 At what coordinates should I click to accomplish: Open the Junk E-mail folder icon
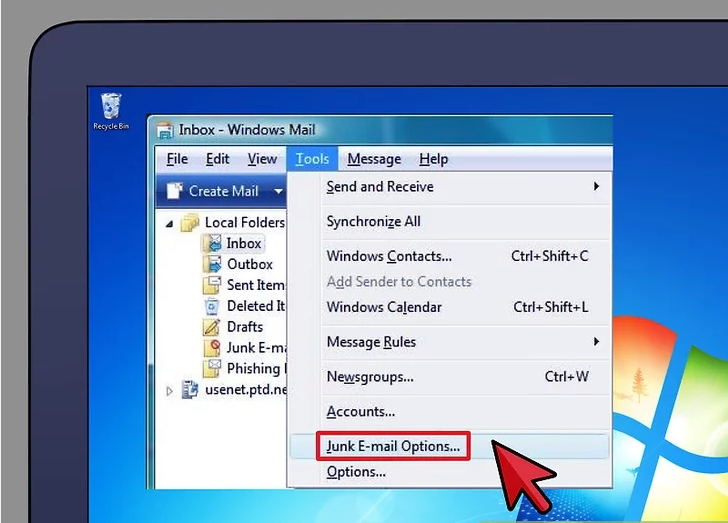pyautogui.click(x=212, y=348)
